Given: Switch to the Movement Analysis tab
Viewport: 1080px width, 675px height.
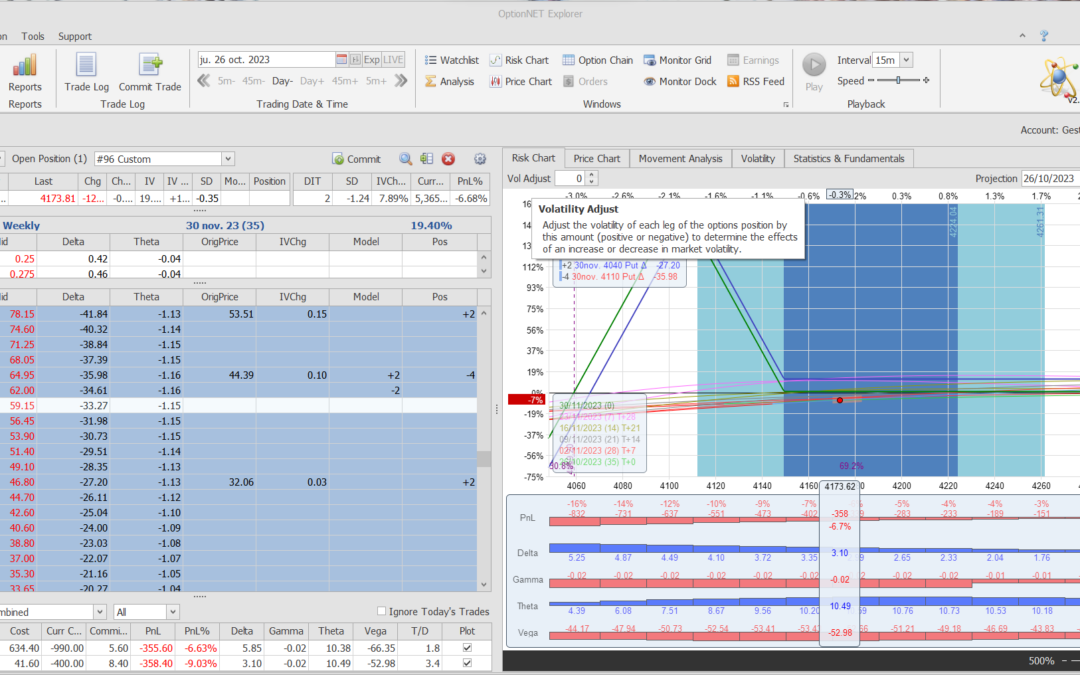Looking at the screenshot, I should point(680,158).
